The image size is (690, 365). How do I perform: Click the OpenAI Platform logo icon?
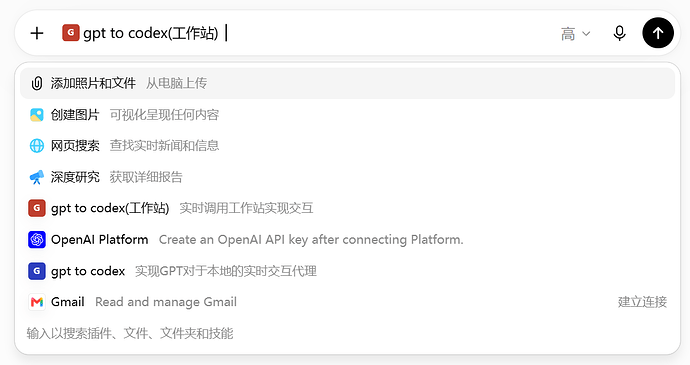[x=37, y=240]
